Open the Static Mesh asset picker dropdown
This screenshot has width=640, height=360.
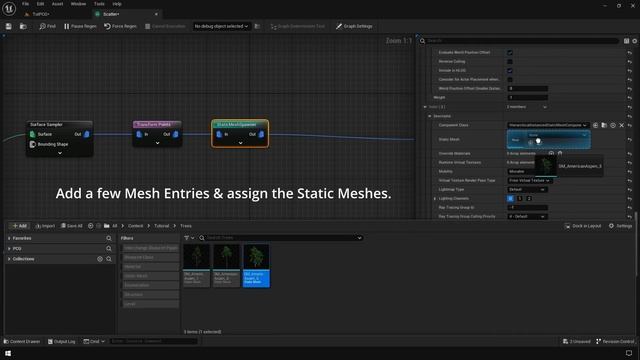click(x=557, y=135)
